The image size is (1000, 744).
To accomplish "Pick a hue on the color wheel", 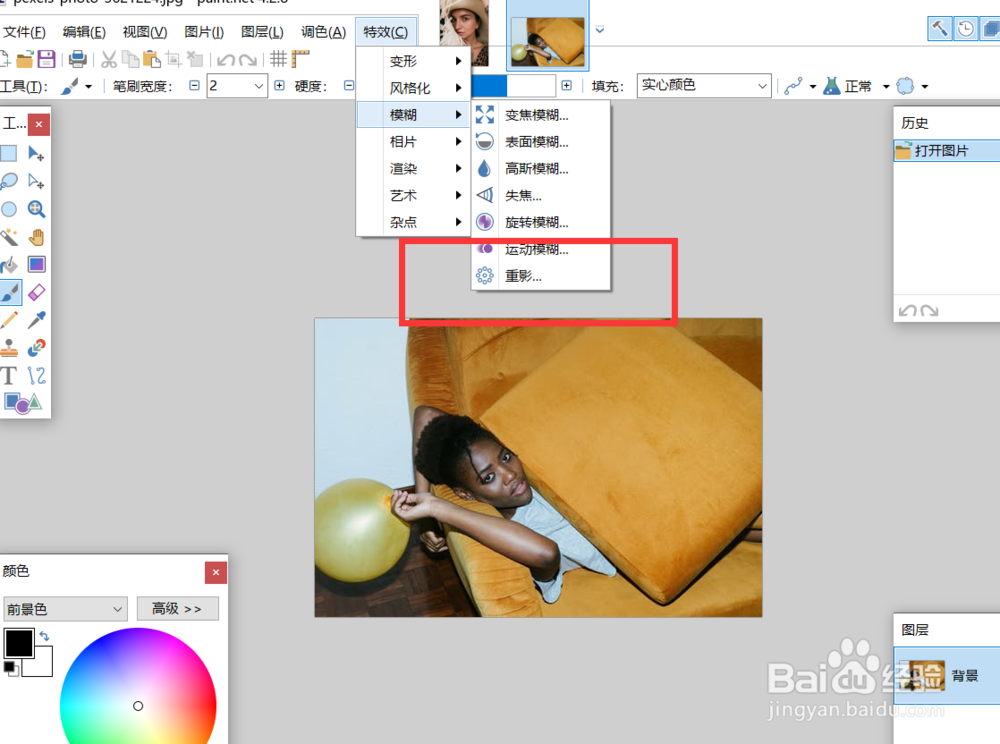I will [138, 685].
